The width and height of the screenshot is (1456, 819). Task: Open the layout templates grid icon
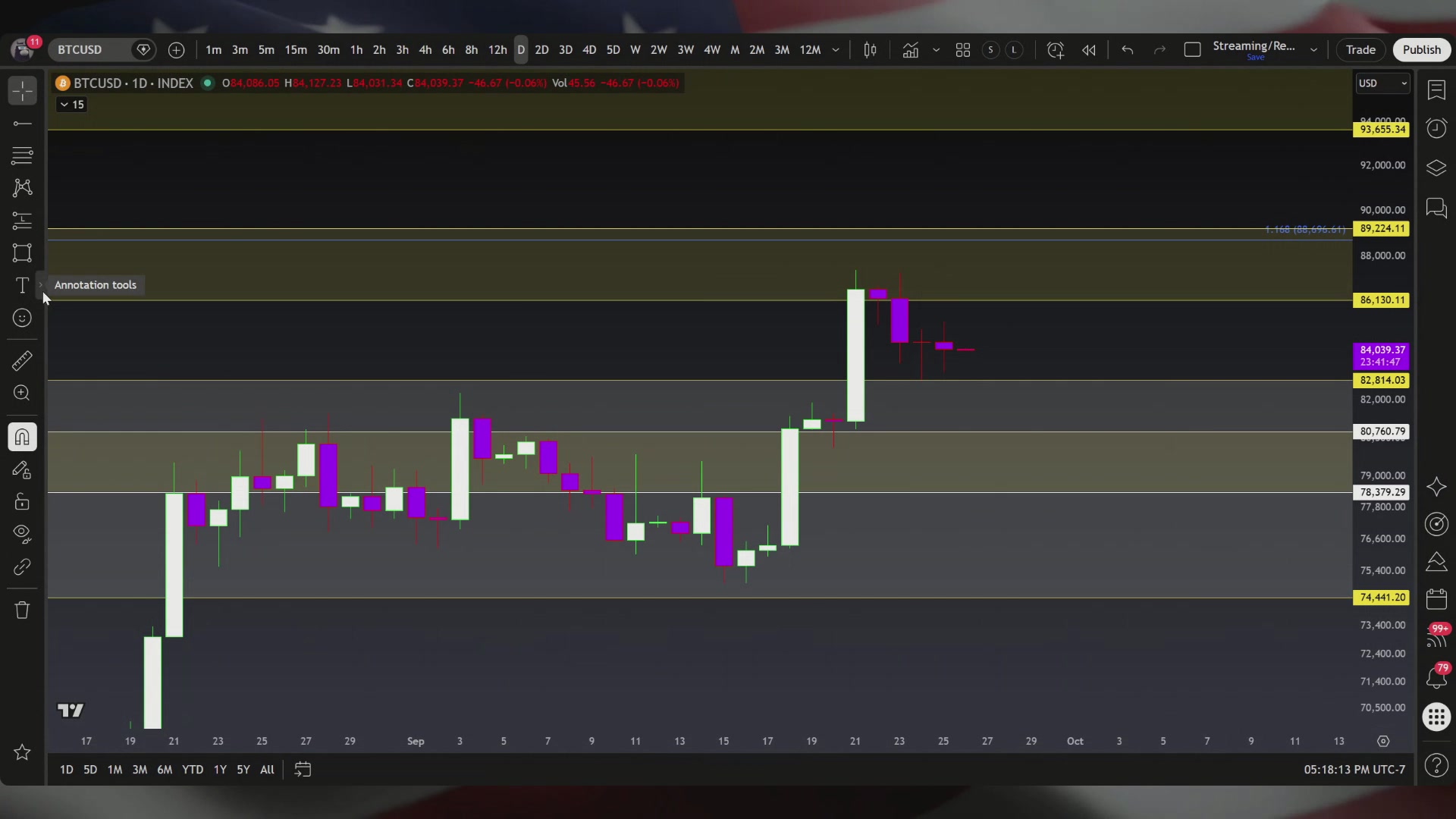[x=963, y=50]
